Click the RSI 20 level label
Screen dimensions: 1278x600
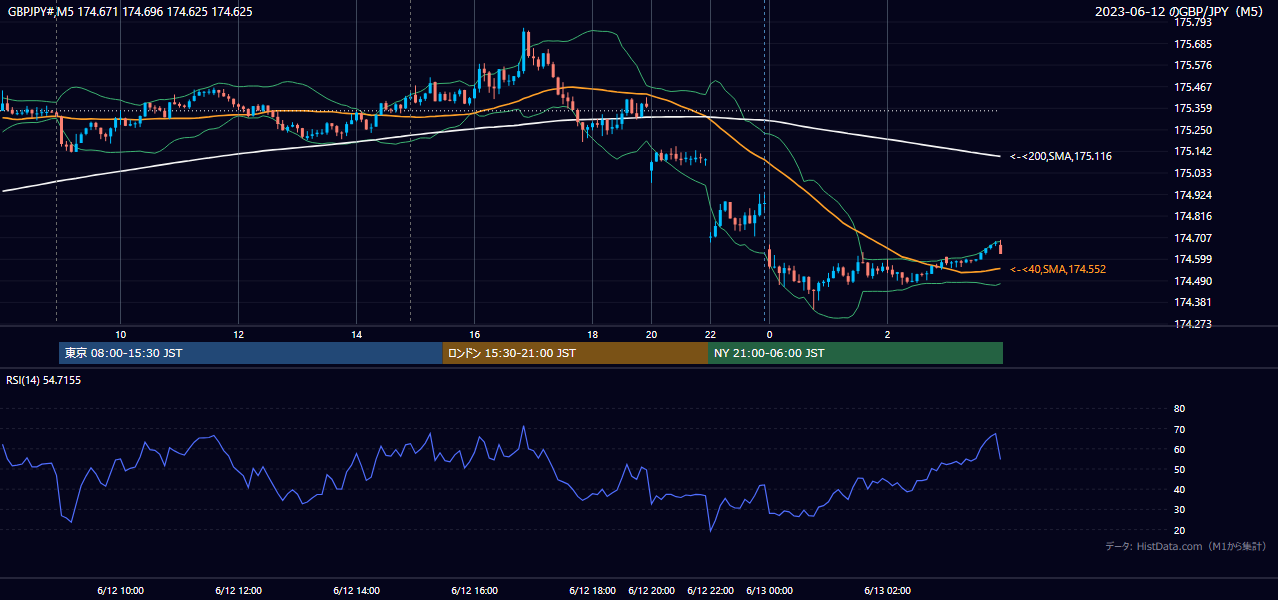[x=1179, y=530]
